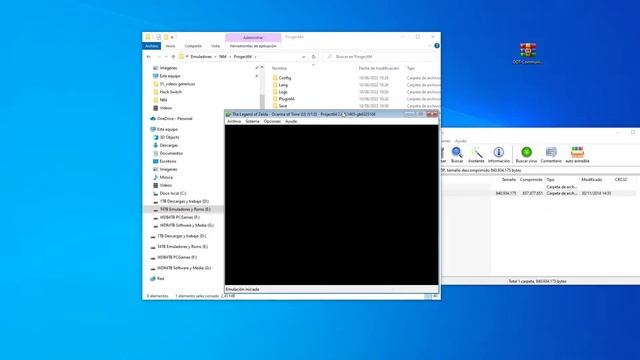
Task: Open Herramientas de aplicación tab
Action: coord(253,46)
